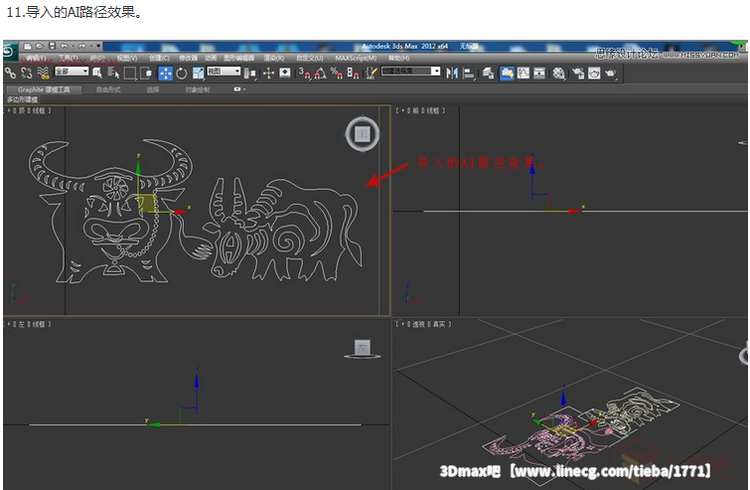Open the 帮助(H) menu

pyautogui.click(x=399, y=58)
